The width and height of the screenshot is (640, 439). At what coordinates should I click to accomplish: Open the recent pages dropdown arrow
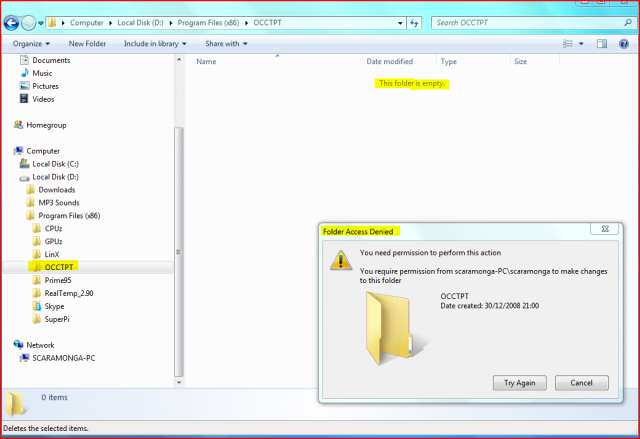tap(41, 23)
